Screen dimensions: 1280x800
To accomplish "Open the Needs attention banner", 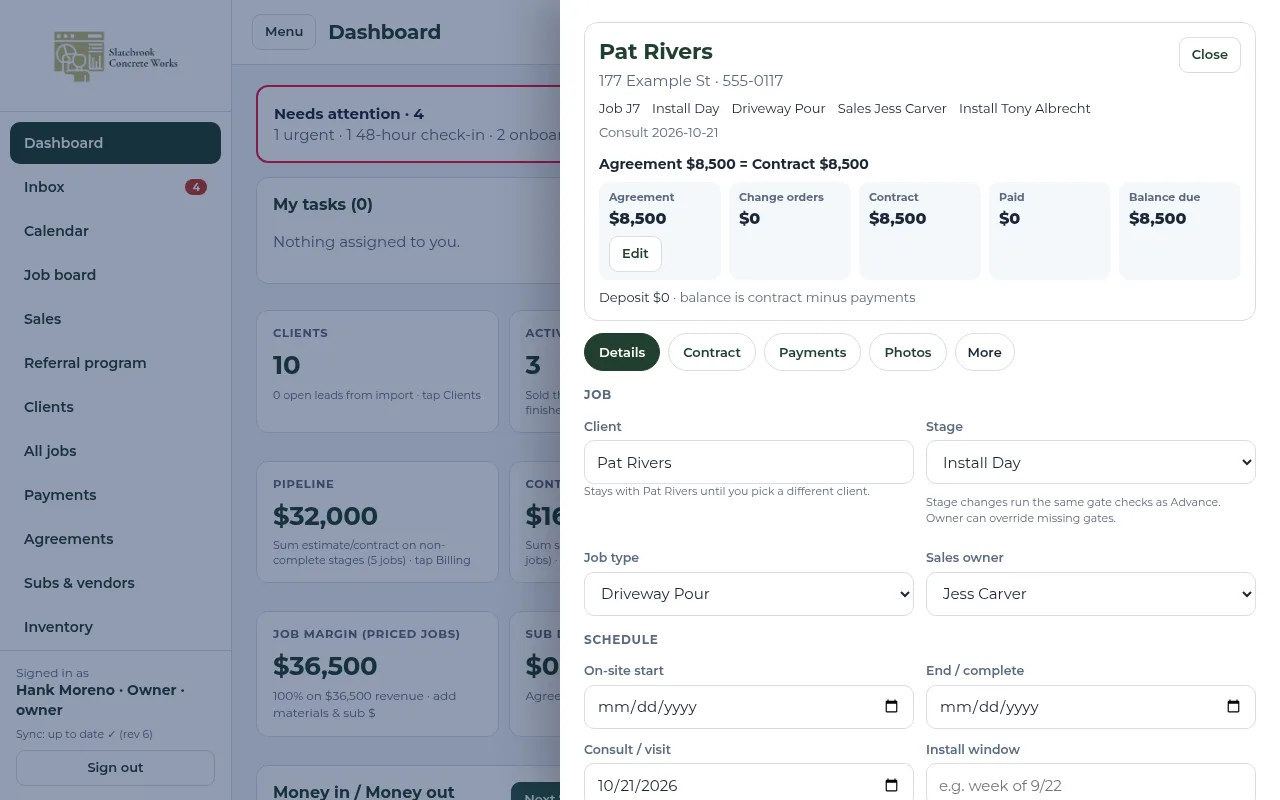I will click(x=408, y=124).
